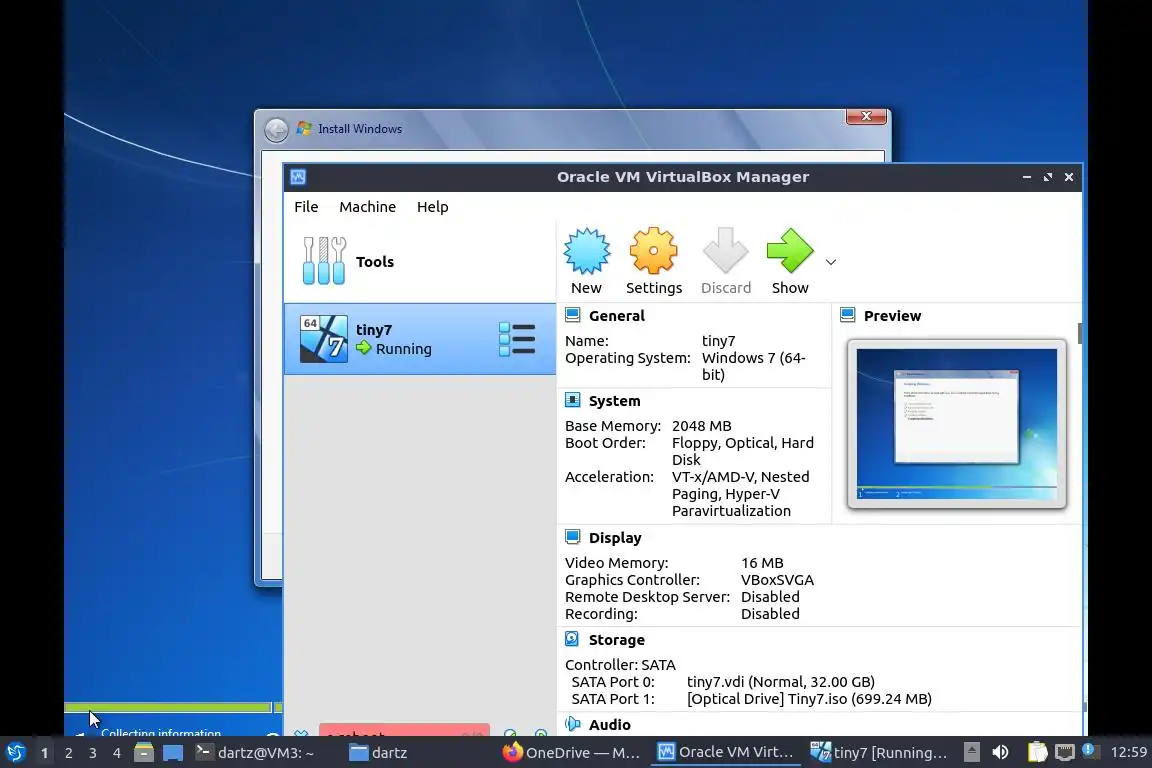Click the update notification tray icon
The image size is (1152, 768).
[1090, 751]
